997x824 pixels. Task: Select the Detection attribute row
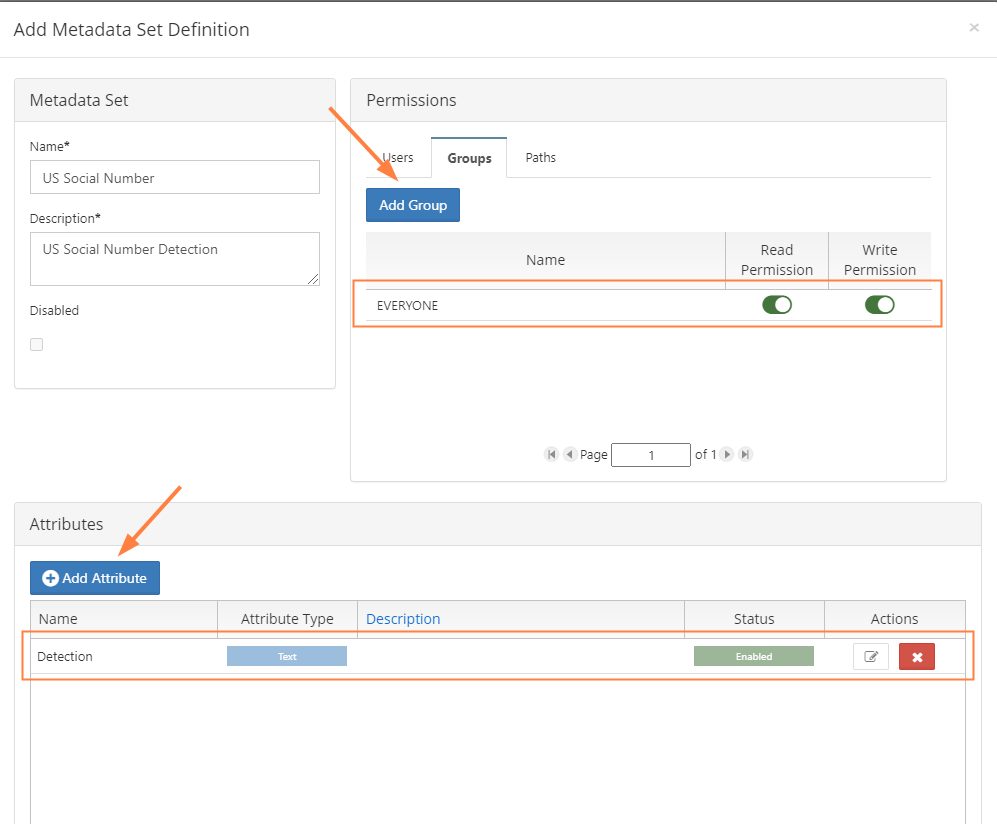point(120,657)
